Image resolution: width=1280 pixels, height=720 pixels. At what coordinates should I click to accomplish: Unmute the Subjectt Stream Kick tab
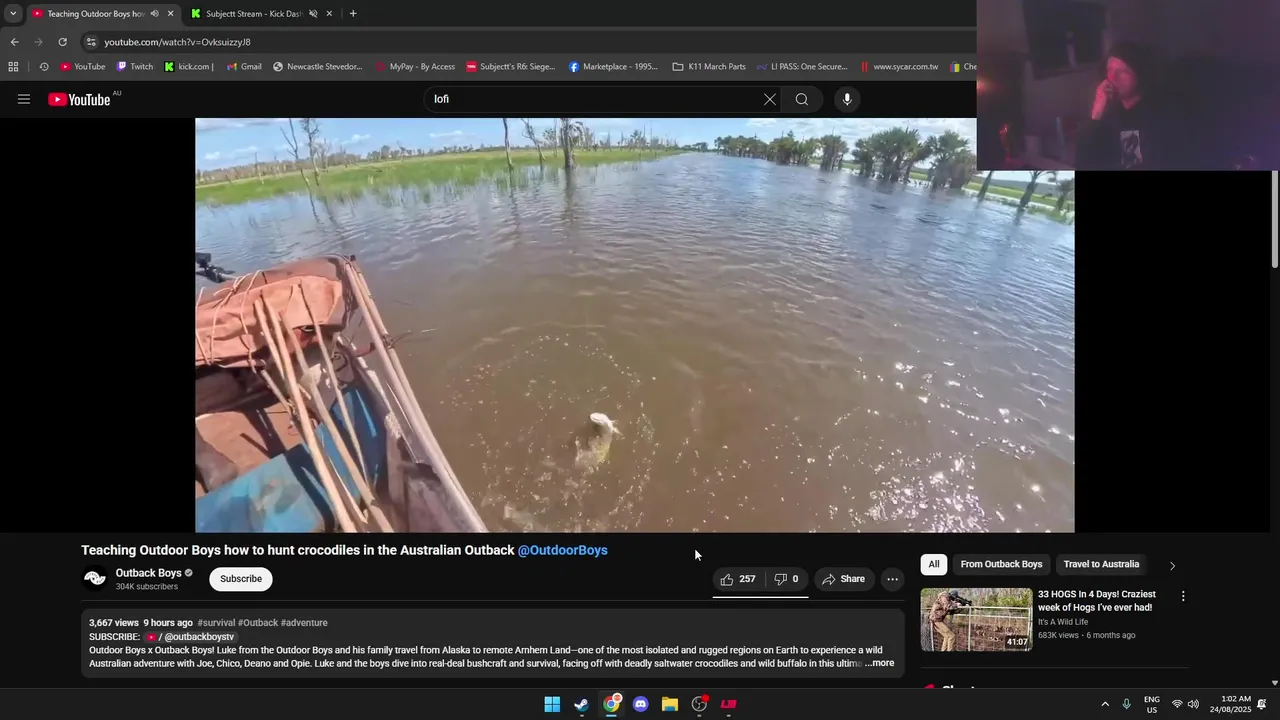(x=313, y=14)
